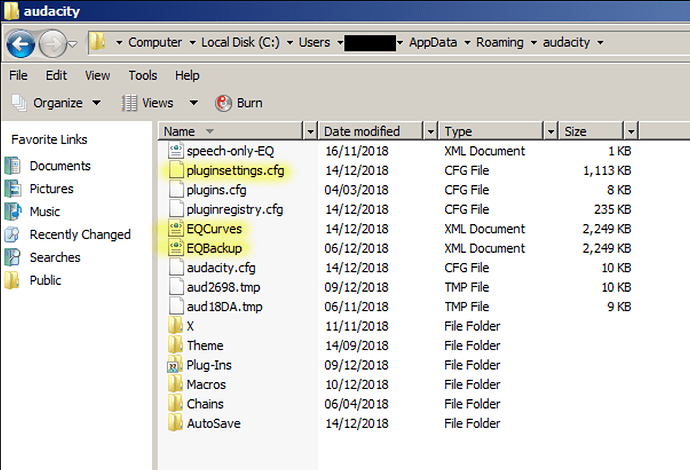Image resolution: width=690 pixels, height=470 pixels.
Task: Sort files by Date modified header
Action: [x=371, y=131]
